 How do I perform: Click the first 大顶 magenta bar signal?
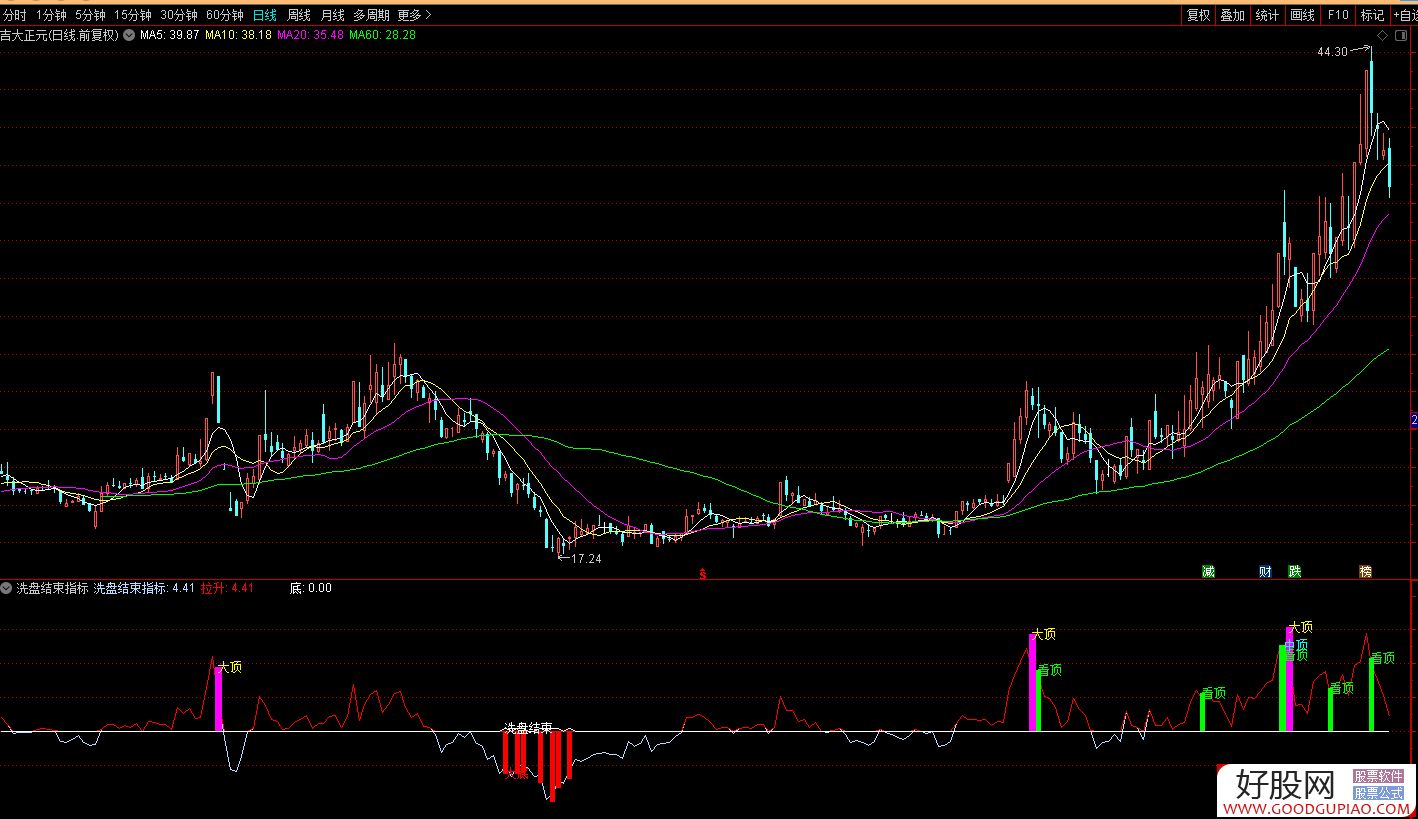pyautogui.click(x=218, y=697)
